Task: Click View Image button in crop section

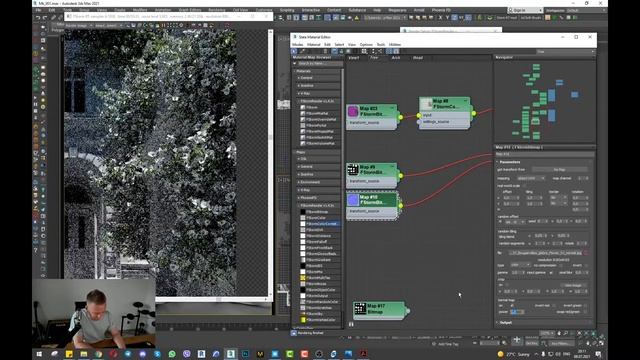Action: 573,285
